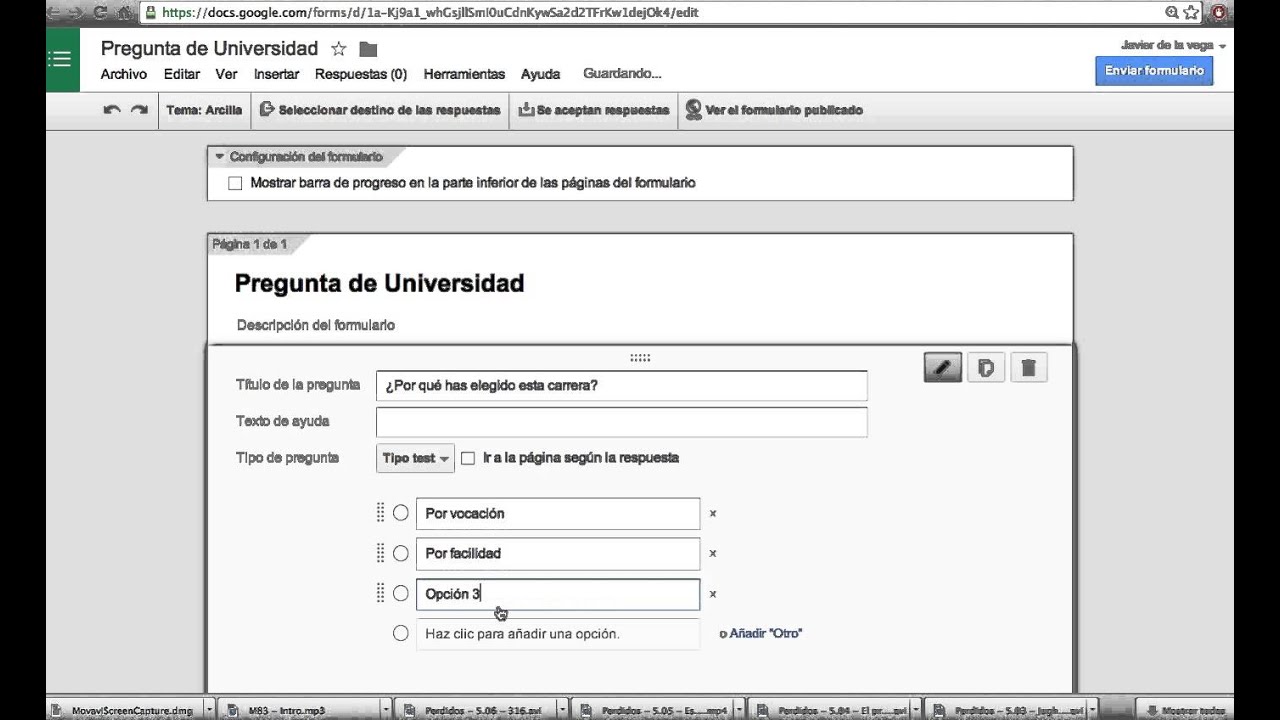The height and width of the screenshot is (720, 1280).
Task: Collapse 'Configuración del formulario' section
Action: 220,157
